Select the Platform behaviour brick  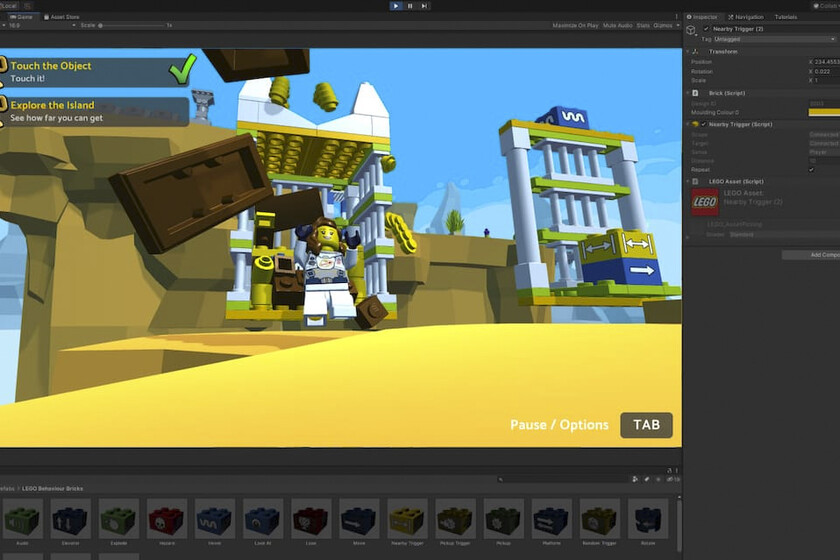[552, 519]
